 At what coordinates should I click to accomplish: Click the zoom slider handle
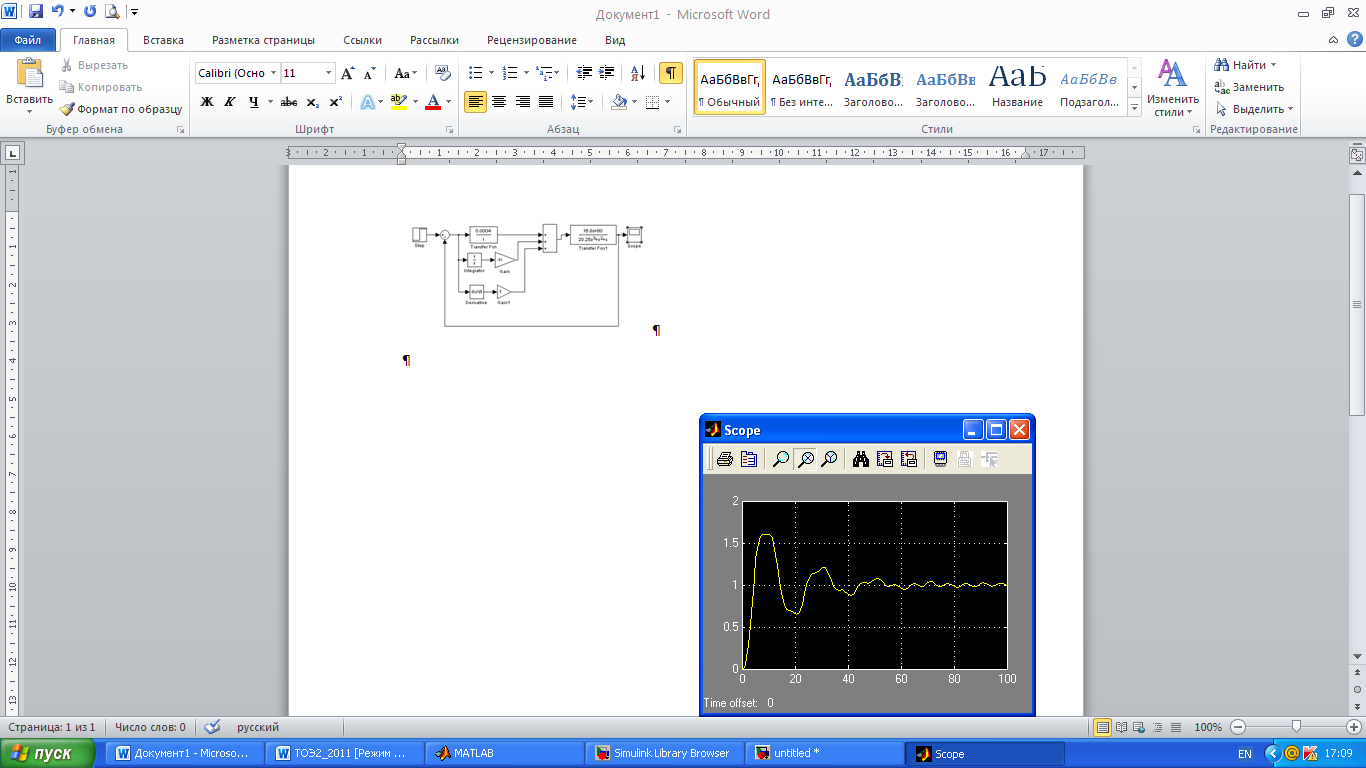pyautogui.click(x=1296, y=727)
